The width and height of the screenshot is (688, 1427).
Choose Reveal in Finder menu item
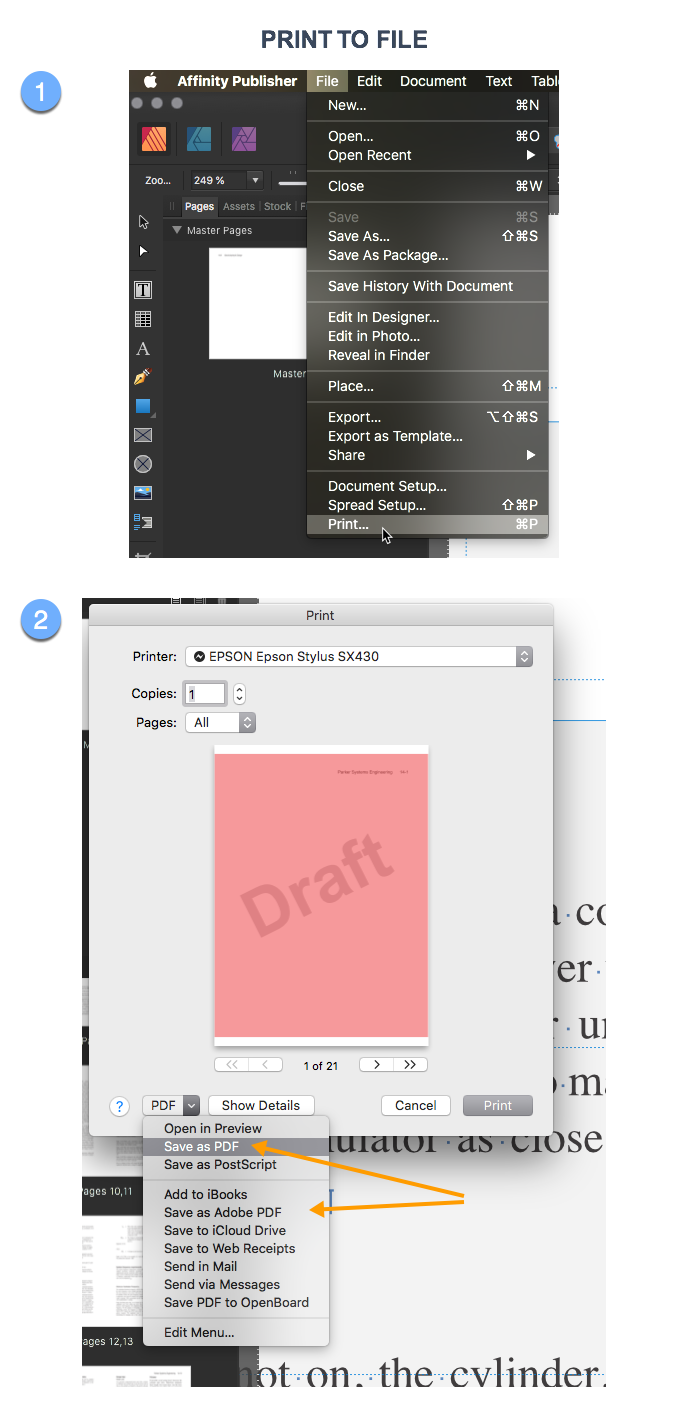pyautogui.click(x=428, y=355)
